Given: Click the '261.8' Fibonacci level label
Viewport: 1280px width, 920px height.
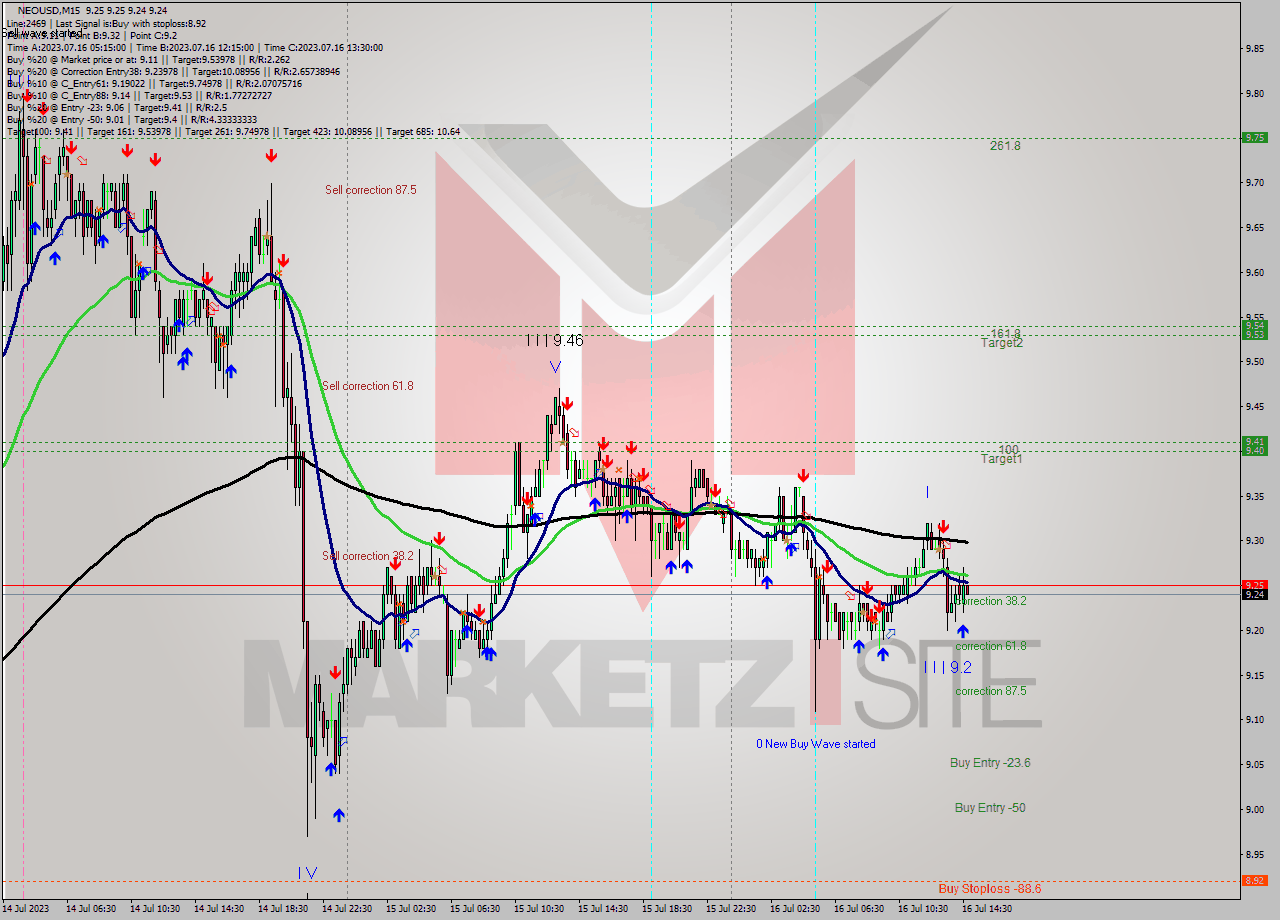Looking at the screenshot, I should pos(1005,146).
